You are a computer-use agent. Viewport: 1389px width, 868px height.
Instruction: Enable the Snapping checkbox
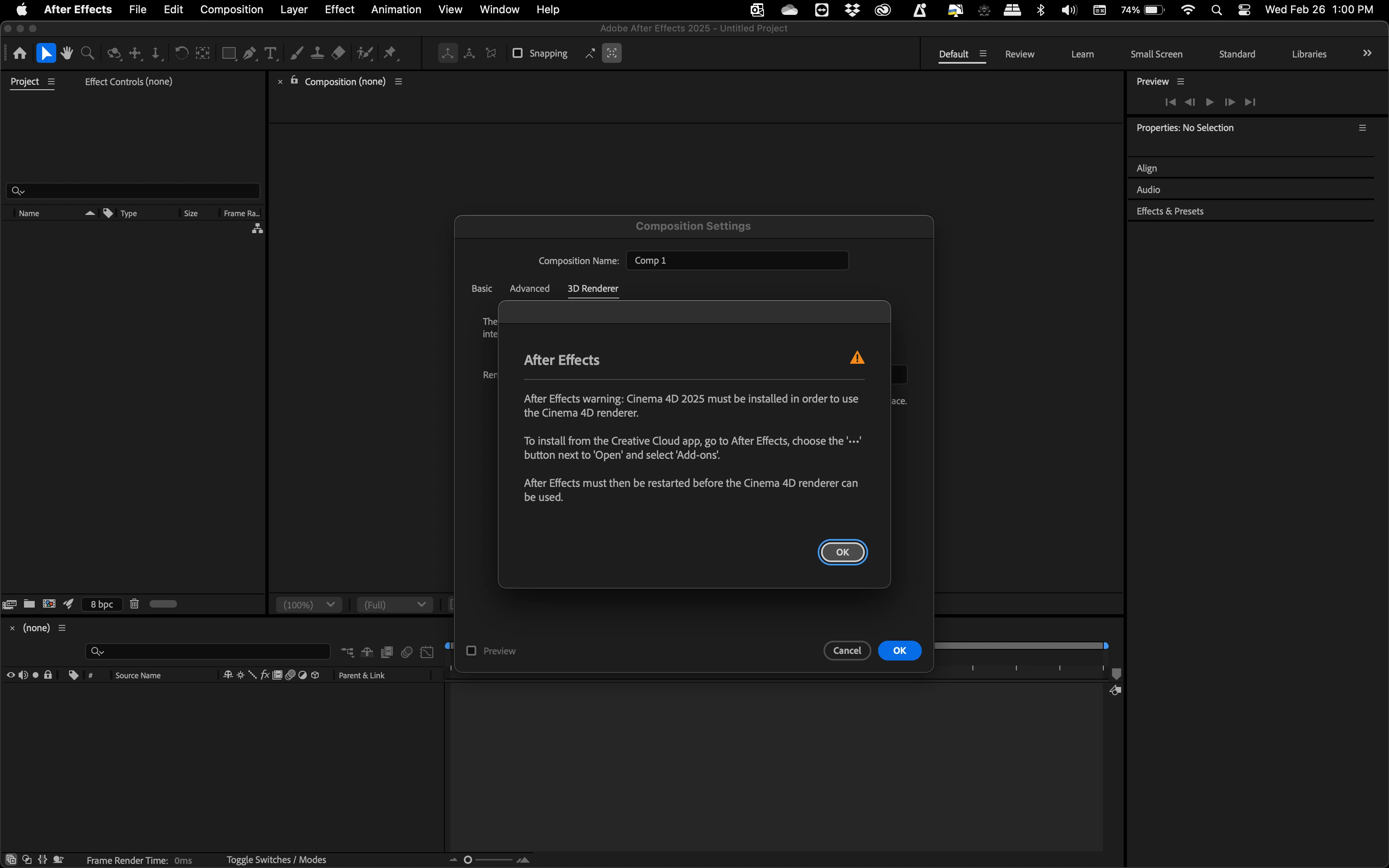(x=518, y=53)
